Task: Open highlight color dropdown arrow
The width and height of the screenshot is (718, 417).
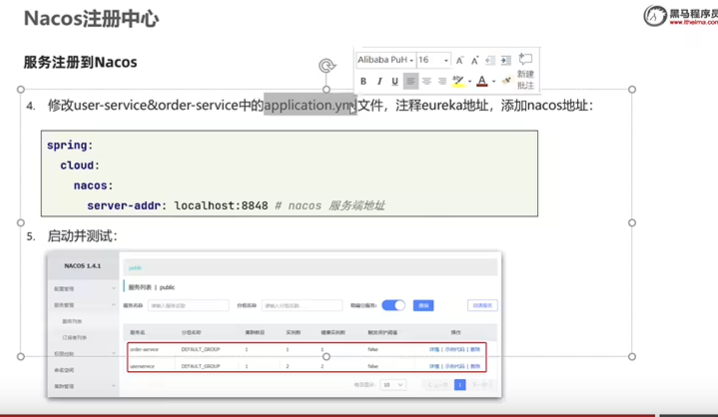Action: [469, 81]
